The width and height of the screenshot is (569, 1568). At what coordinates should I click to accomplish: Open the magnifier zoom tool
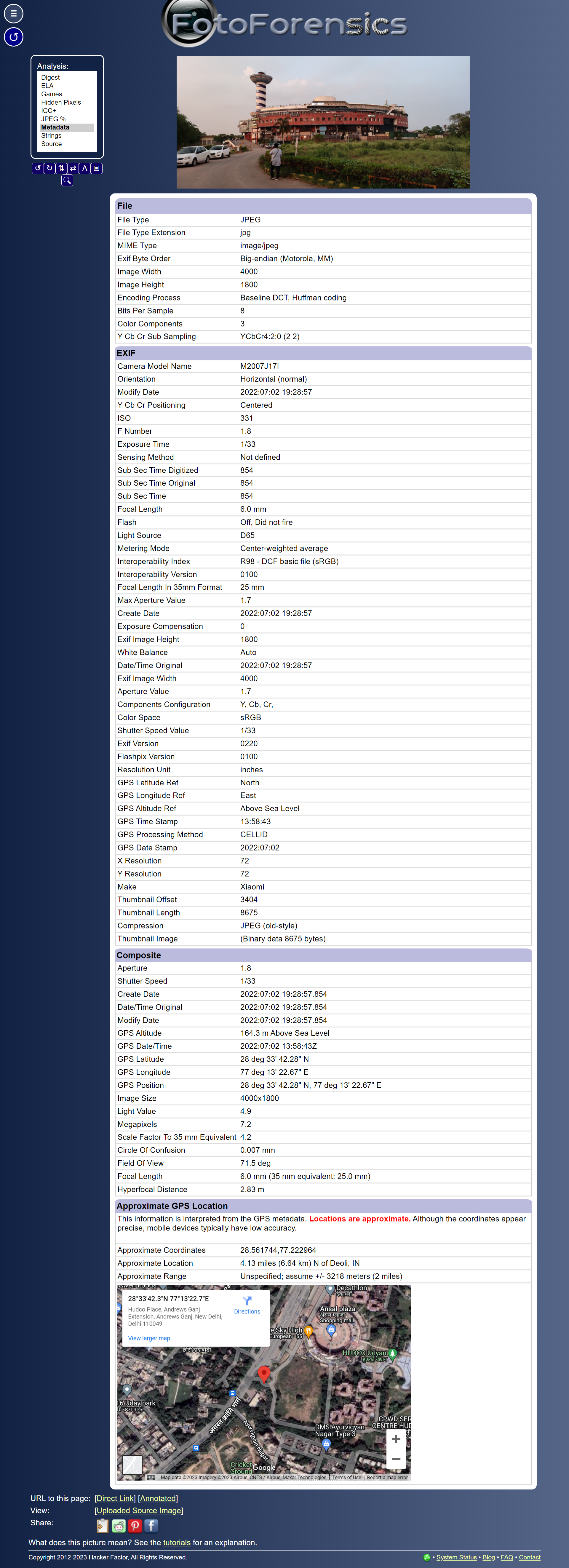click(67, 181)
